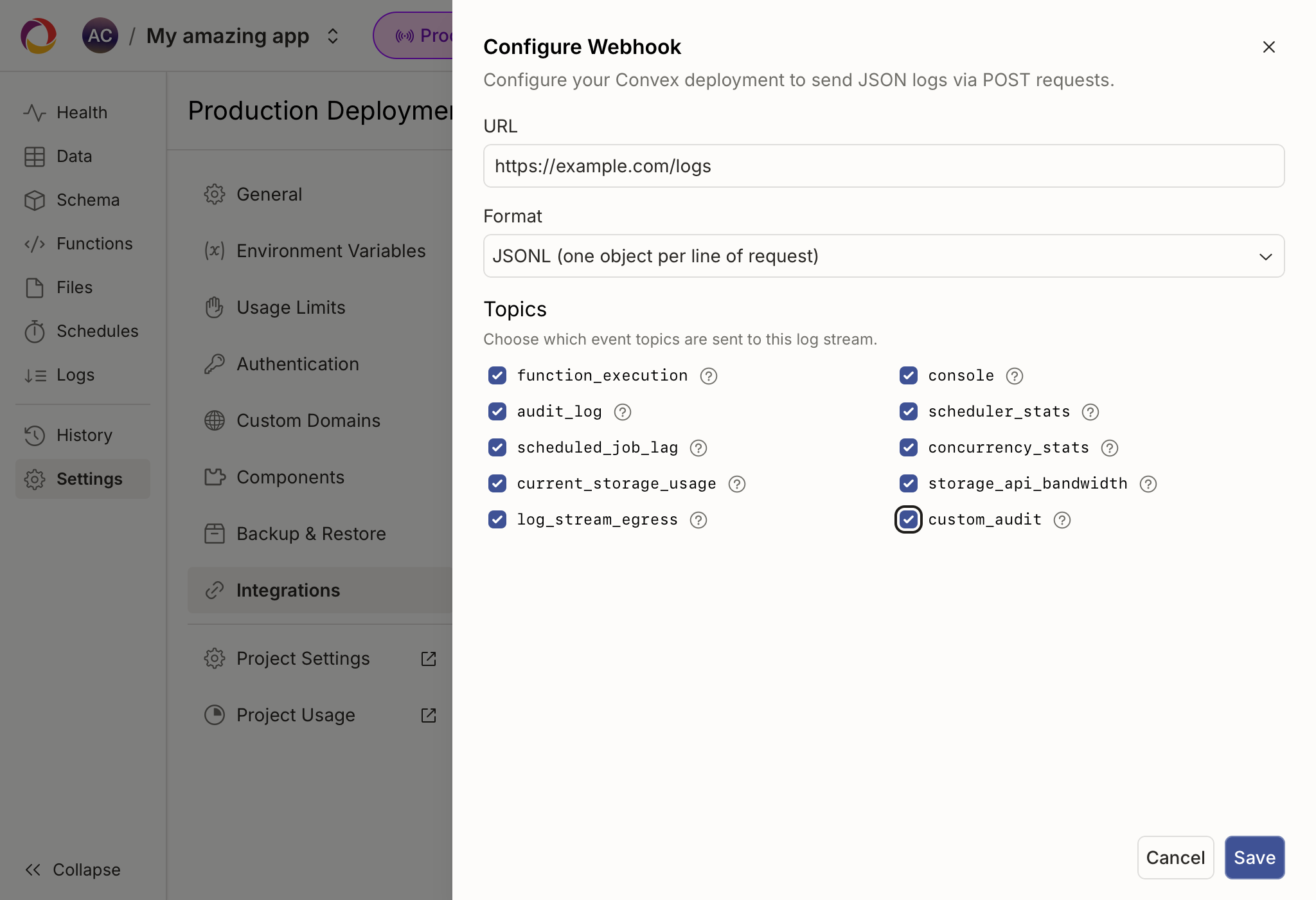
Task: Uncheck the log_stream_egress topic checkbox
Action: (x=497, y=519)
